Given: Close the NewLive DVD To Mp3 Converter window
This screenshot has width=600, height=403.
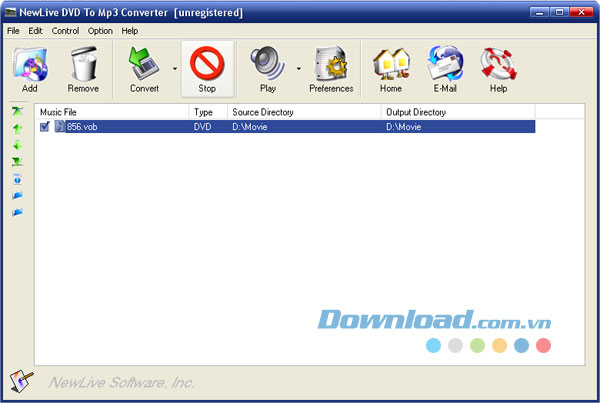Looking at the screenshot, I should 581,12.
